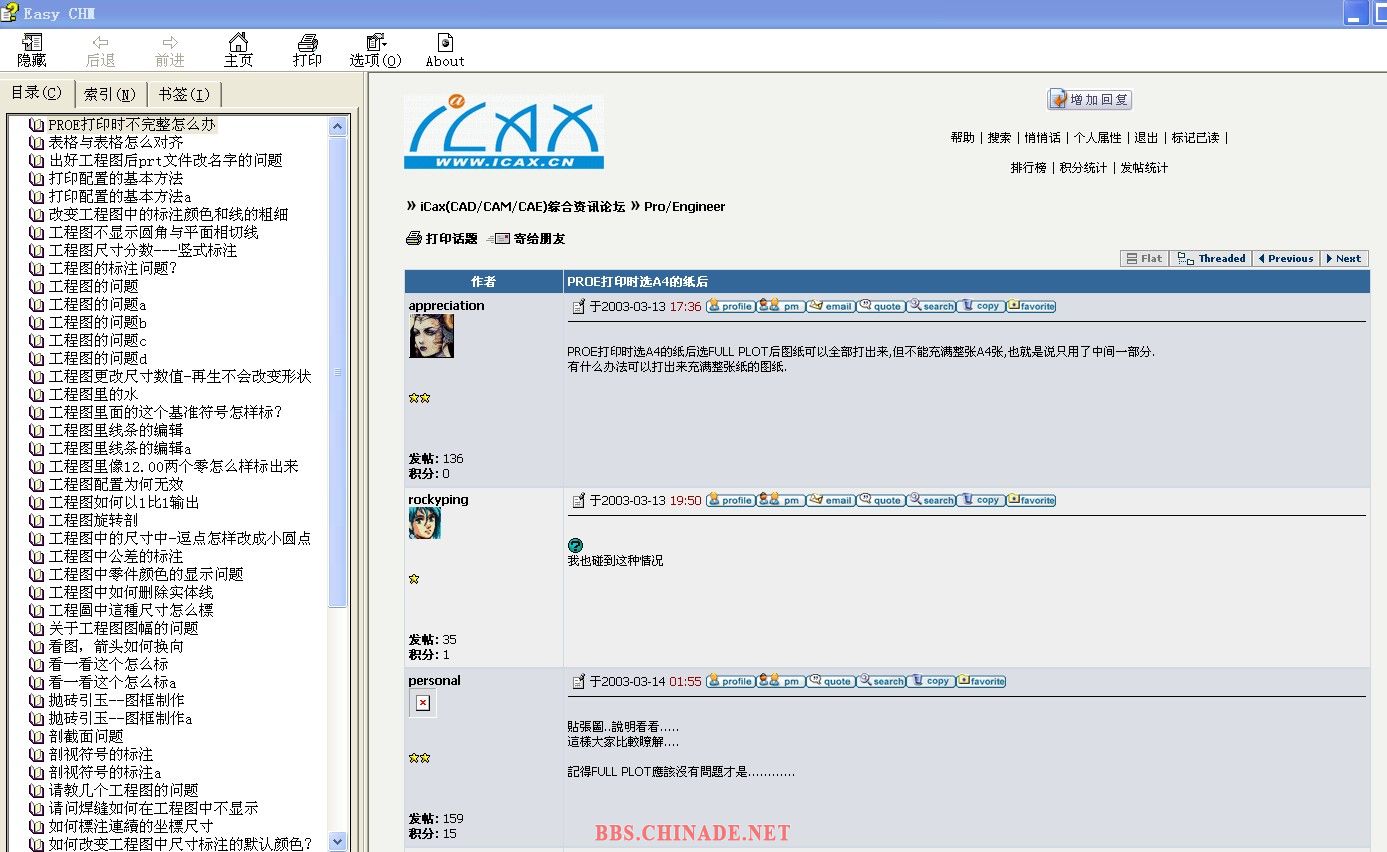Click the 寄给朋友 send to friend icon

point(500,239)
